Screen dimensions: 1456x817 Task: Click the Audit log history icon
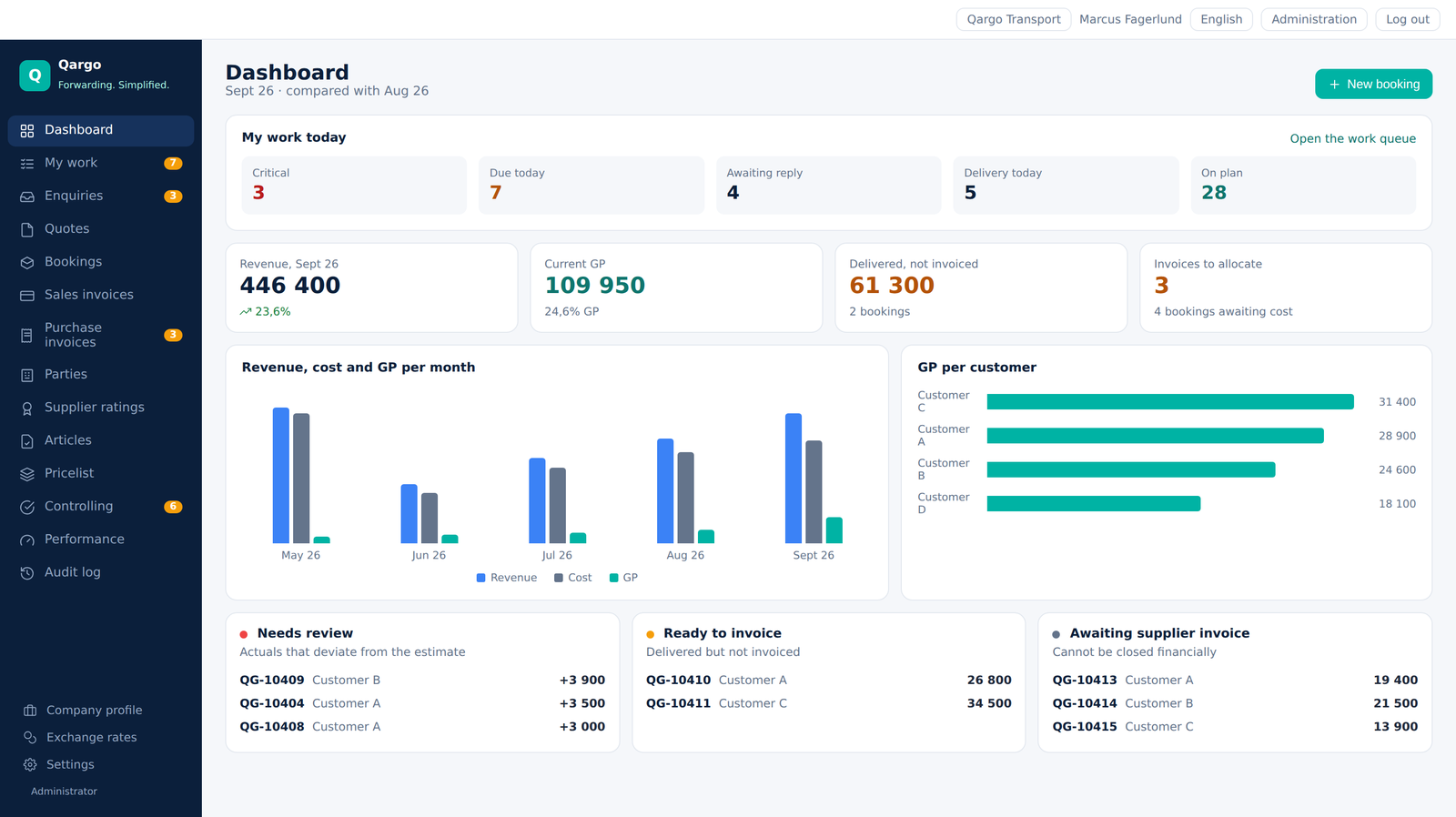tap(27, 573)
